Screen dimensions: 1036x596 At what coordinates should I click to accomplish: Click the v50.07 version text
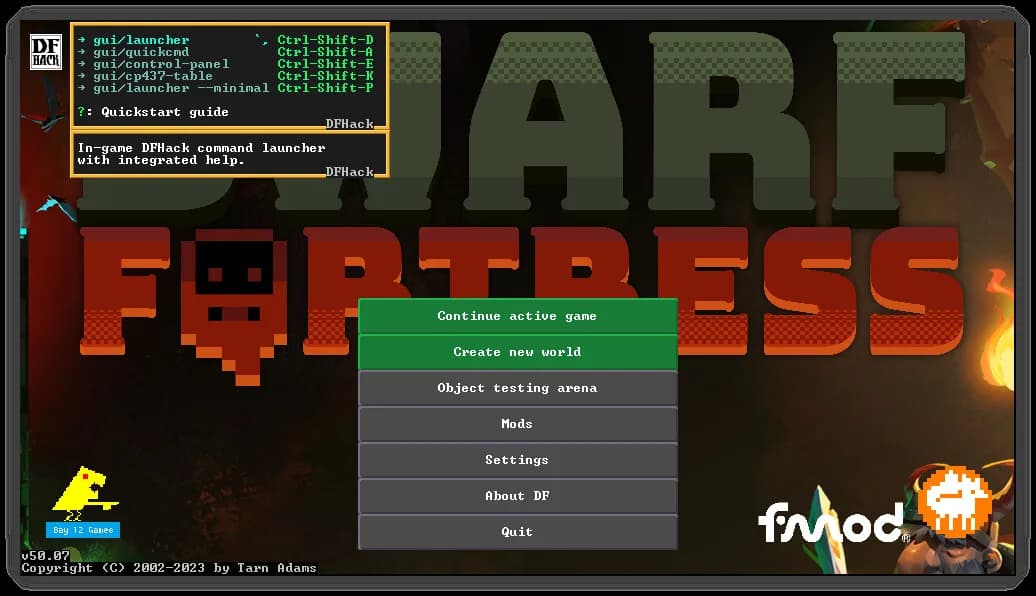(45, 556)
